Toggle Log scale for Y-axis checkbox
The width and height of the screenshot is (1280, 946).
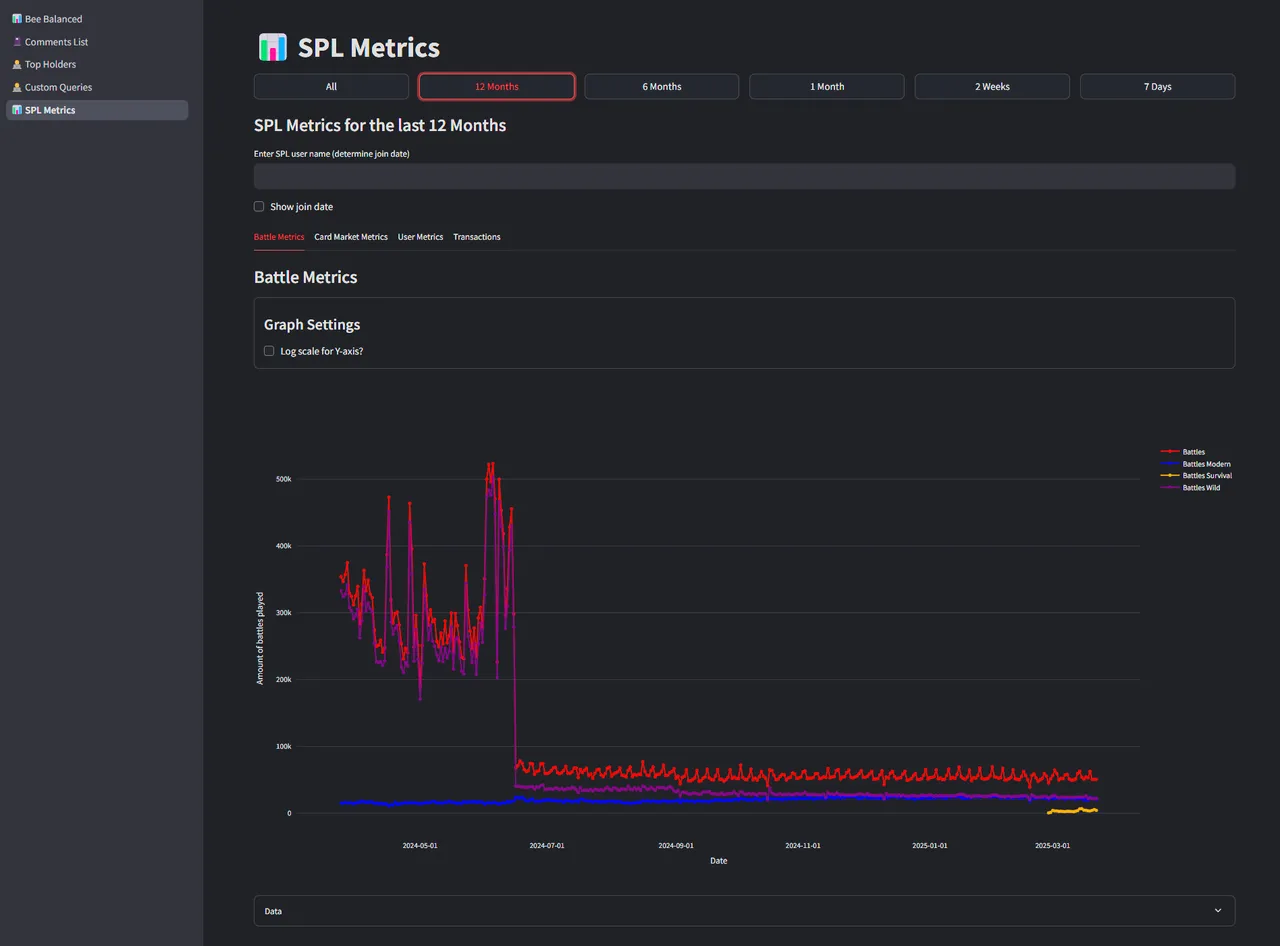(269, 351)
